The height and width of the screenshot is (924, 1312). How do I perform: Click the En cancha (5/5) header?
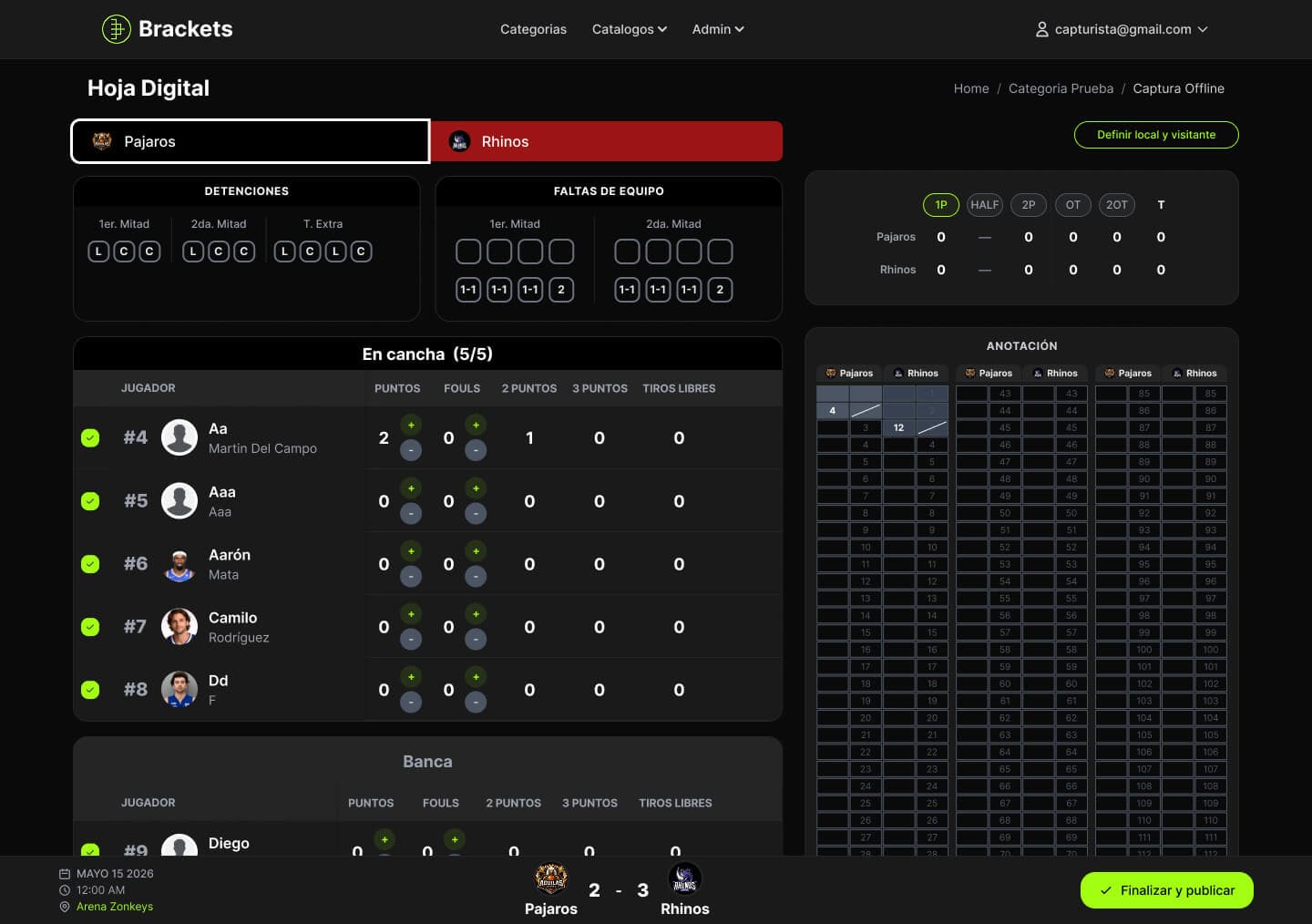427,354
